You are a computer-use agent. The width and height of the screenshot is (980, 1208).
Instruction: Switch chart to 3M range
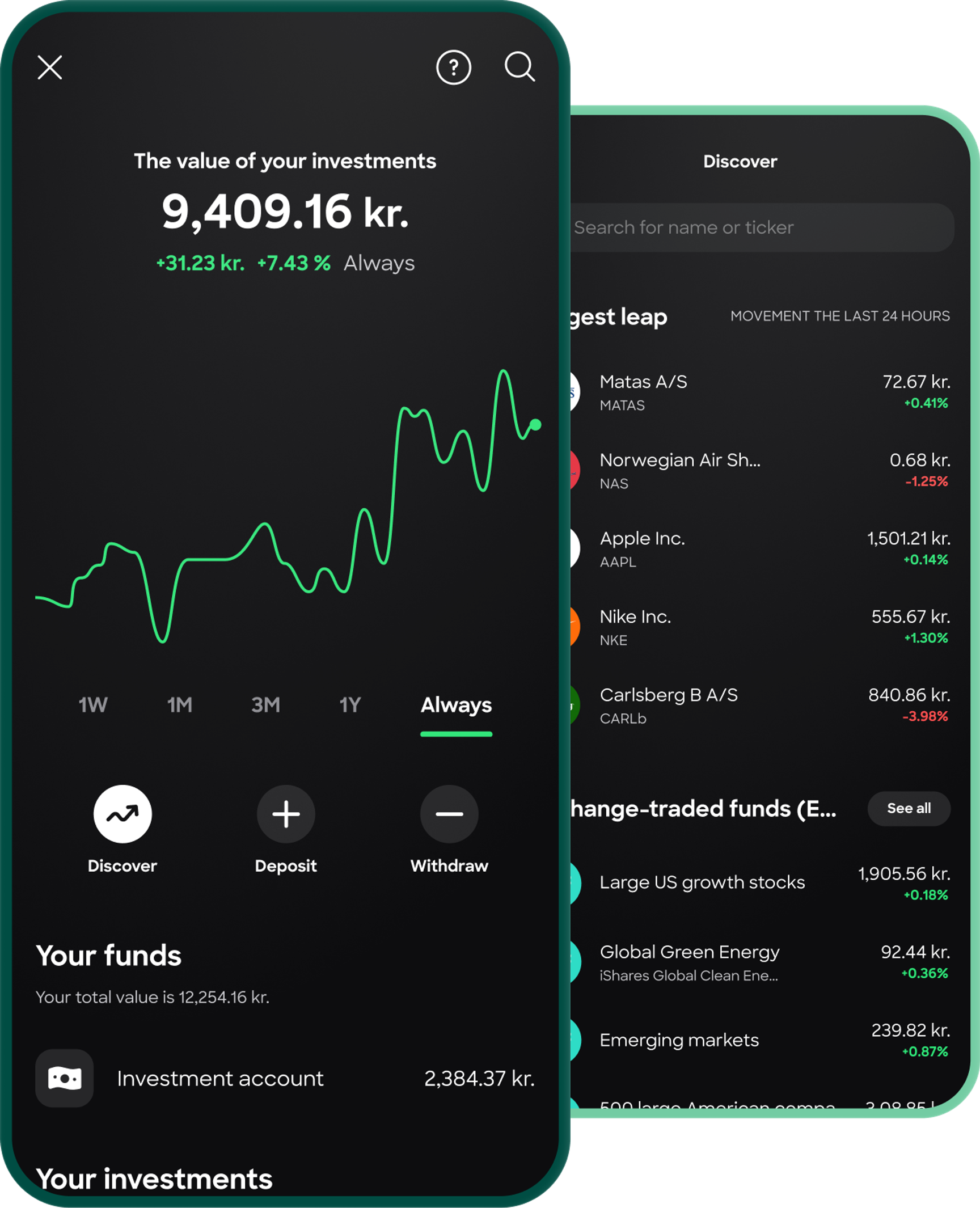coord(265,705)
